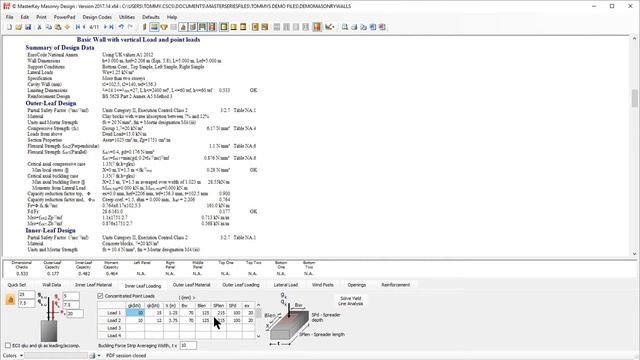
Task: Toggle the Concentrated Point Loads checkbox
Action: (100, 296)
